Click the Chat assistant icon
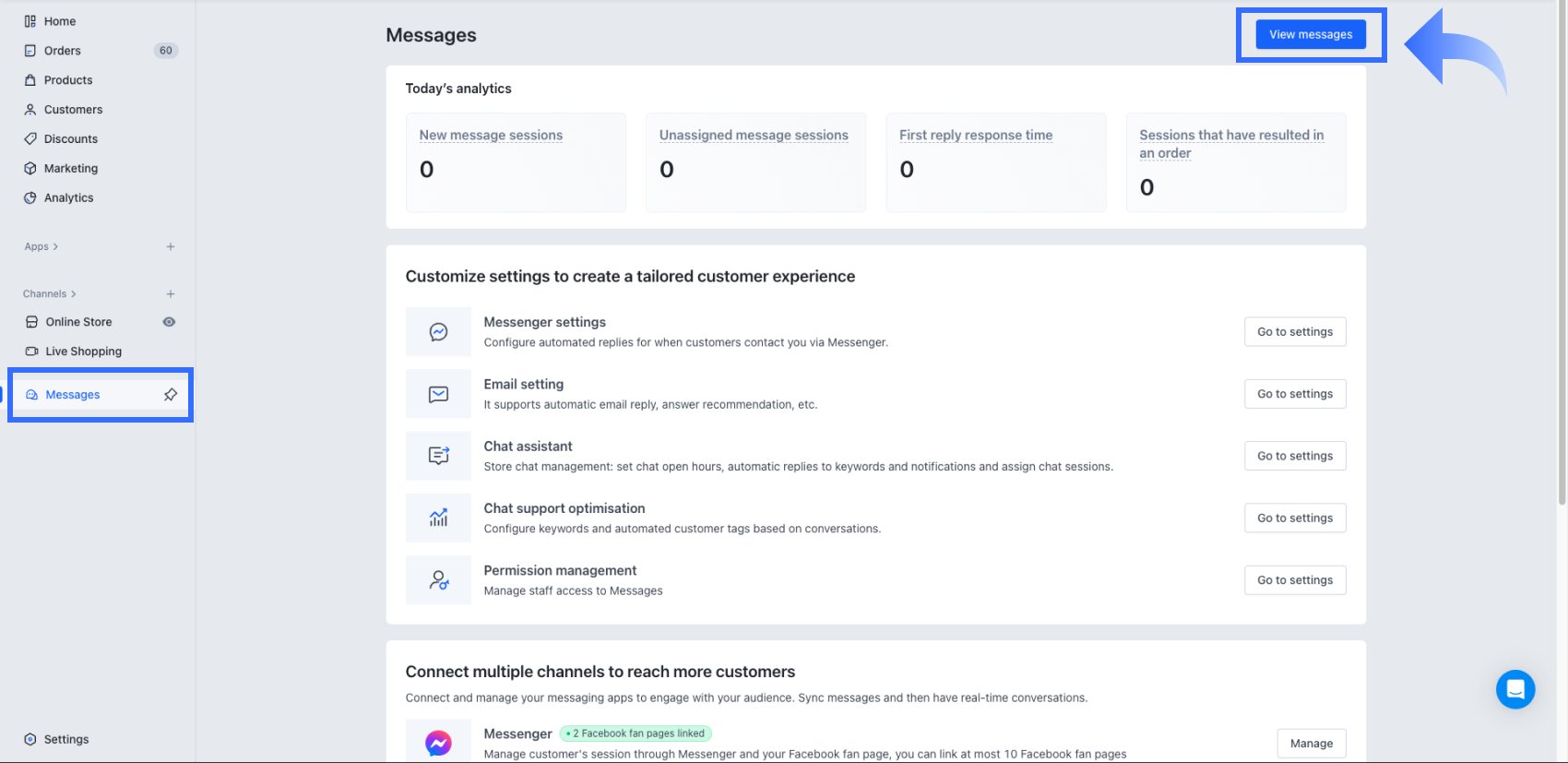Image resolution: width=1568 pixels, height=763 pixels. pyautogui.click(x=438, y=456)
